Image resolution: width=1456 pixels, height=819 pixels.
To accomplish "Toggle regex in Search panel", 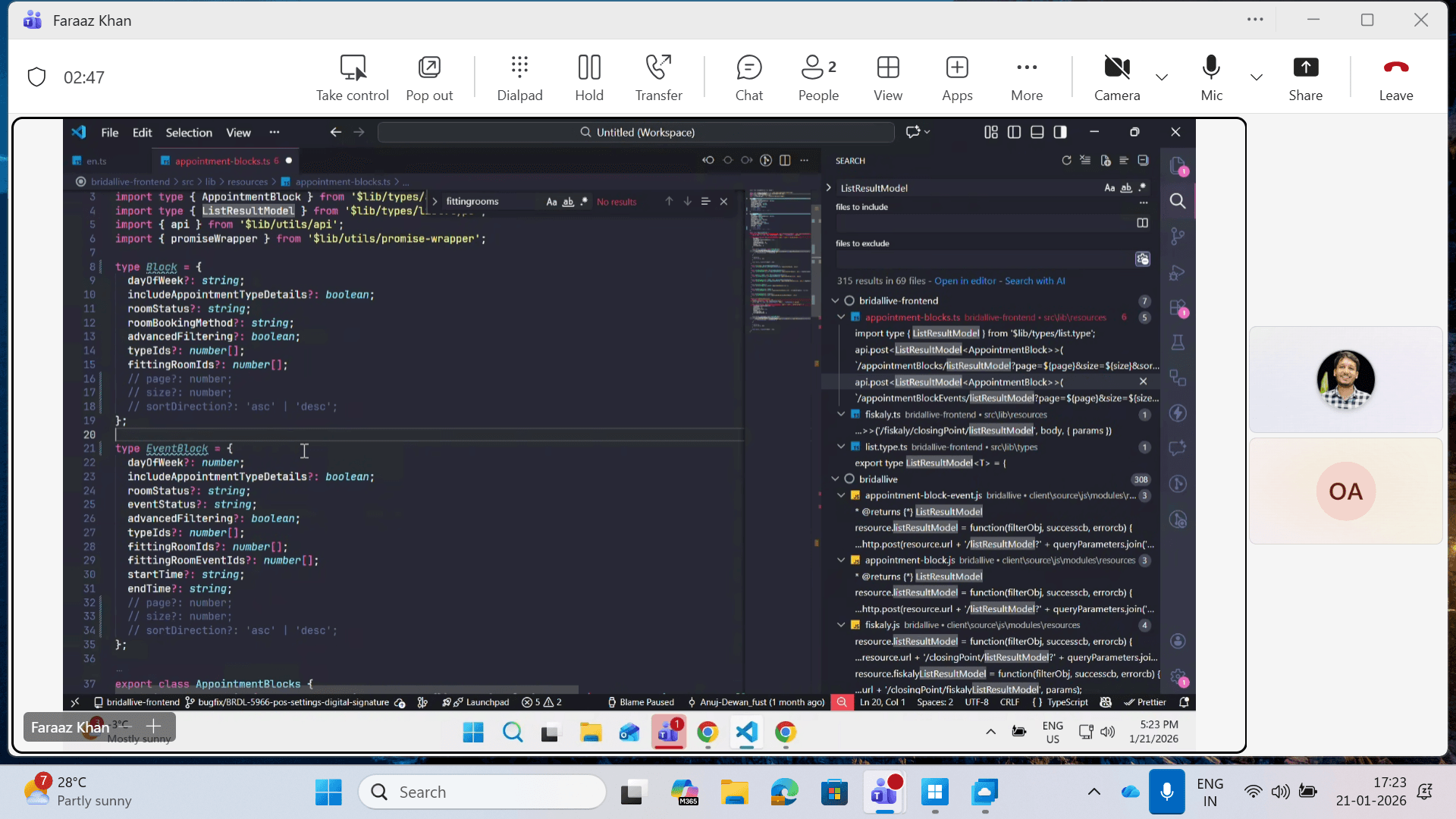I will [x=1143, y=188].
